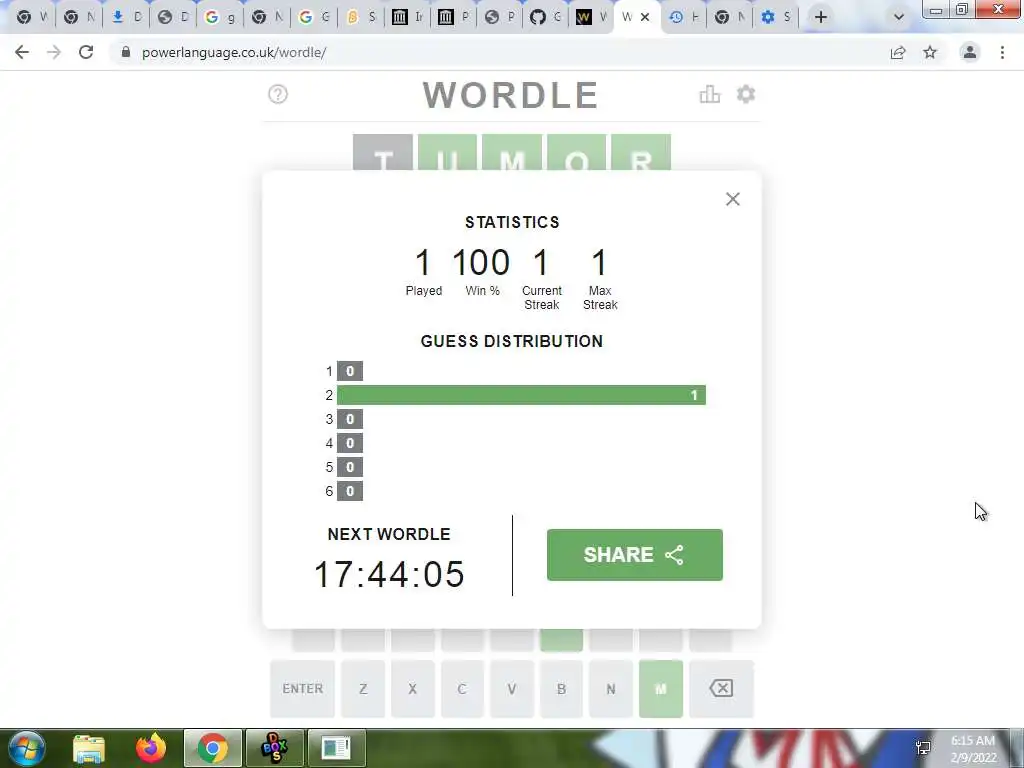Screen dimensions: 1024x768
Task: Switch to the Settings tab with gear icon
Action: tap(776, 17)
